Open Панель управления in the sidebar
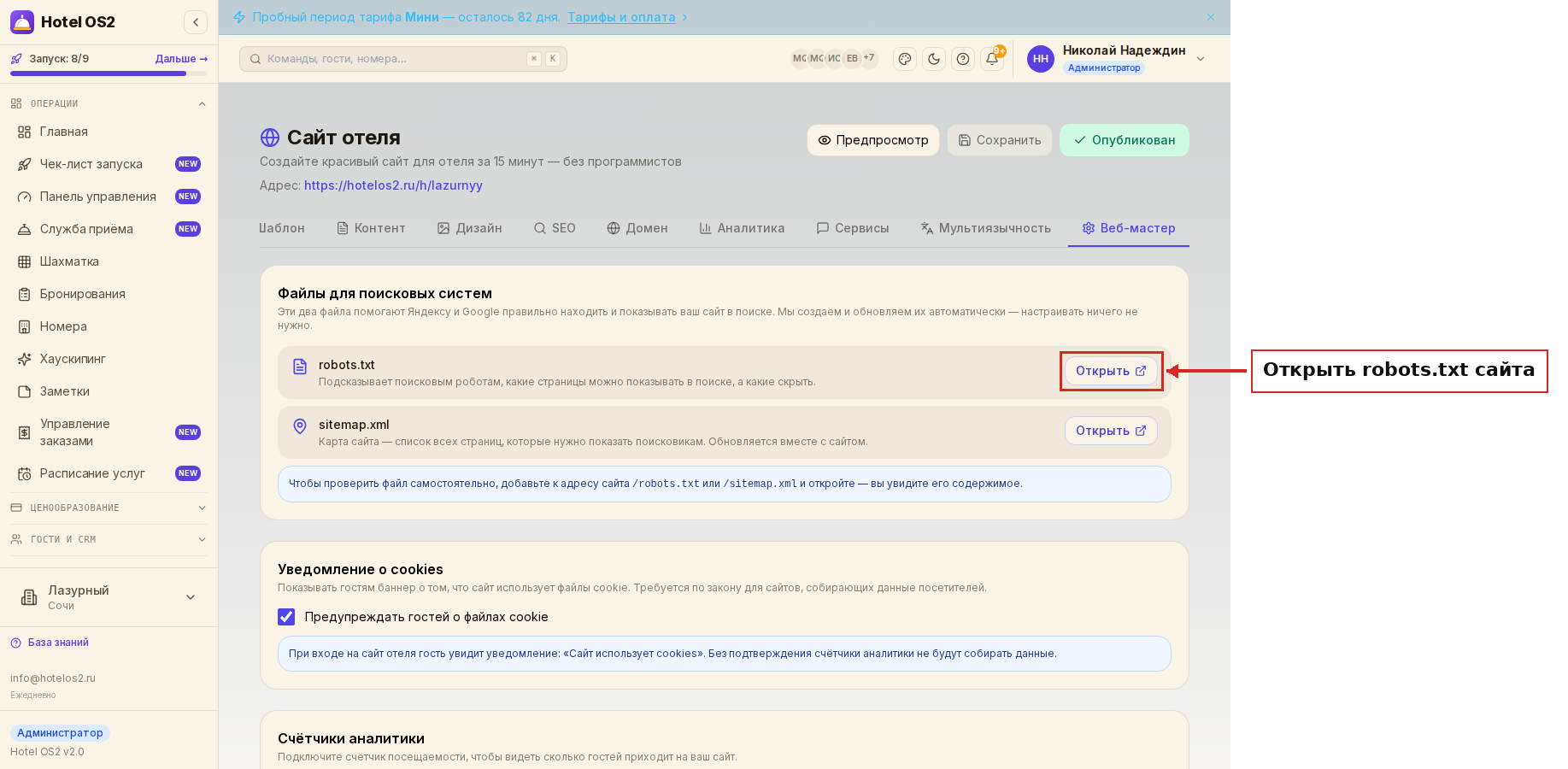1568x769 pixels. coord(109,197)
